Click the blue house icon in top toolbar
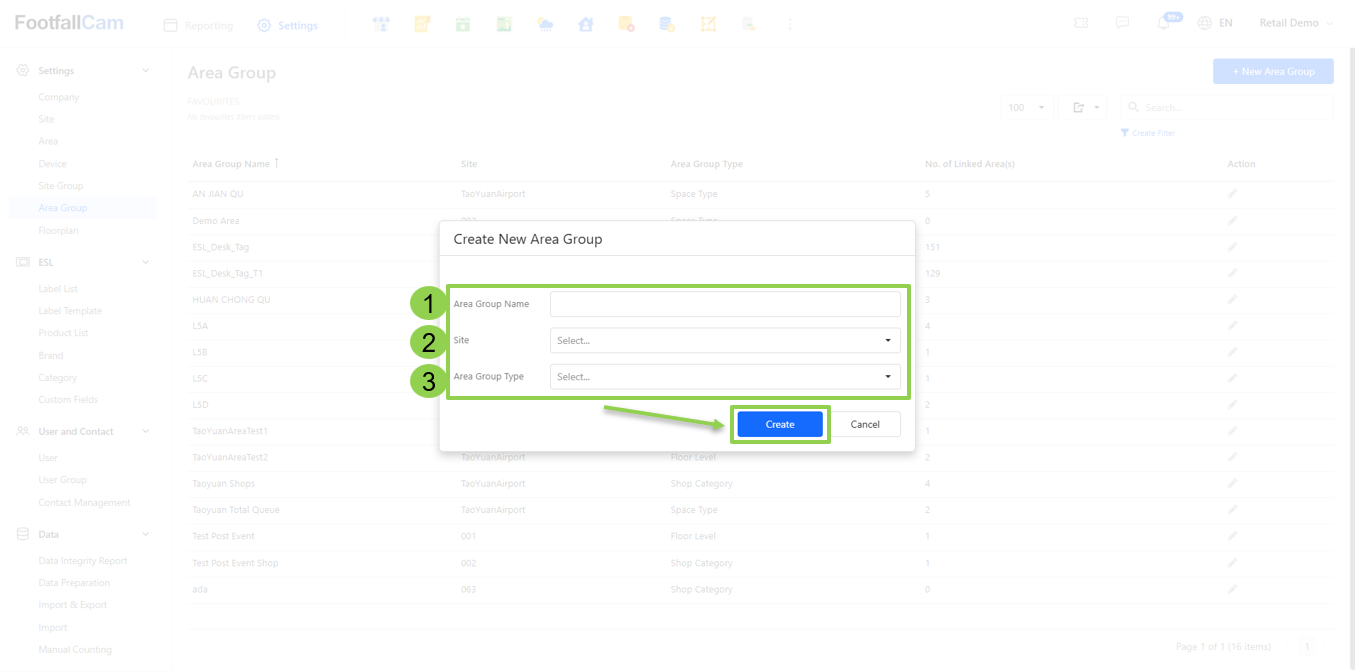This screenshot has height=672, width=1355. click(x=586, y=24)
